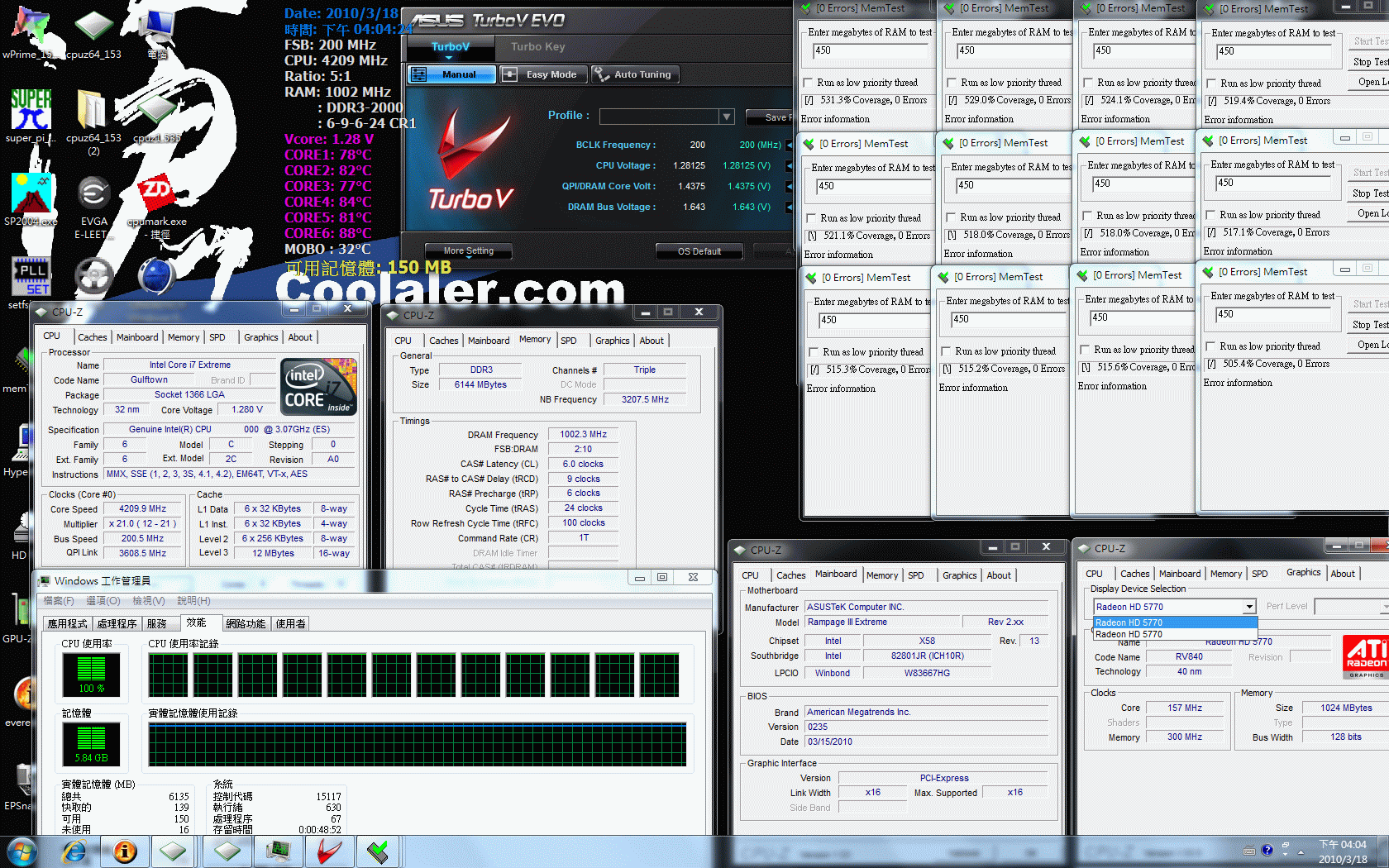The width and height of the screenshot is (1389, 868).
Task: Switch to Task Manager via its taskbar icon
Action: point(278,851)
